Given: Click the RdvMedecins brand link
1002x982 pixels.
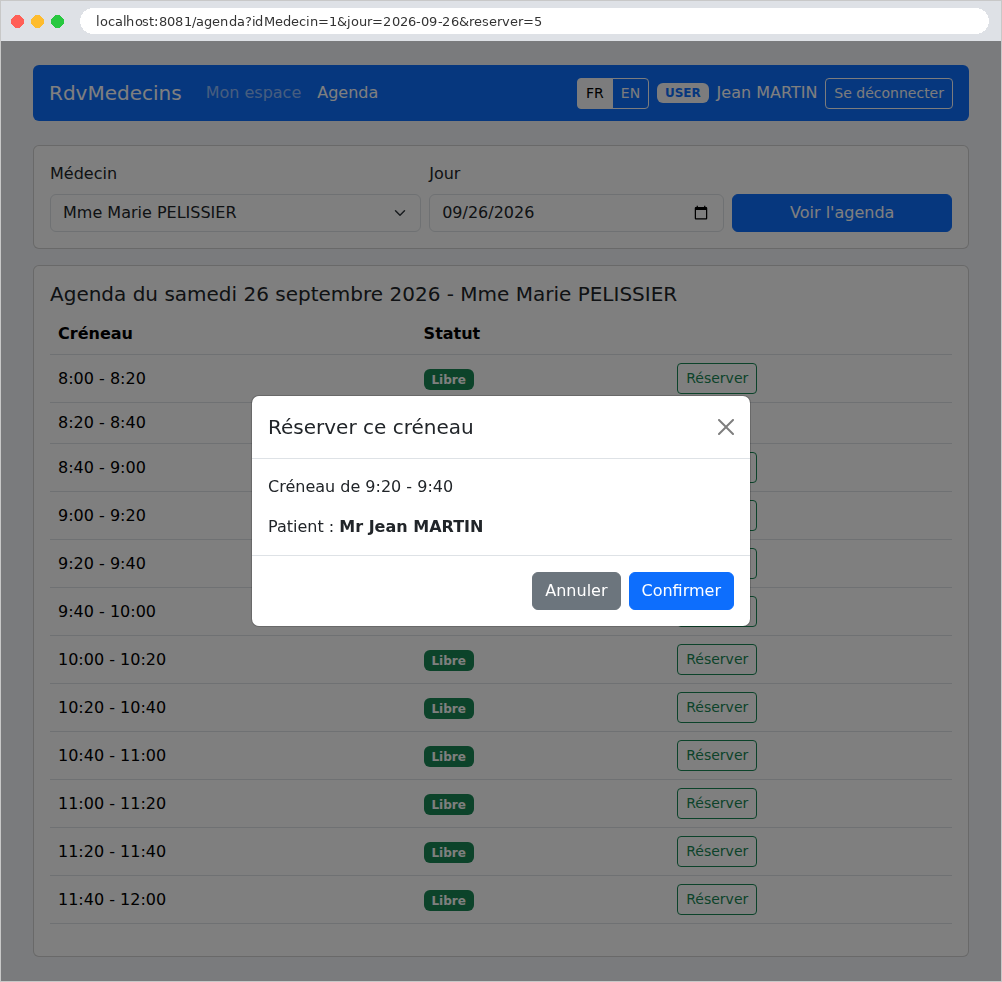Looking at the screenshot, I should point(116,93).
